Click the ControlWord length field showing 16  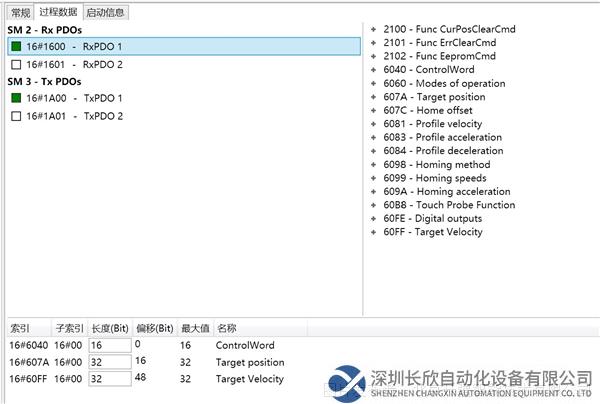tap(110, 345)
